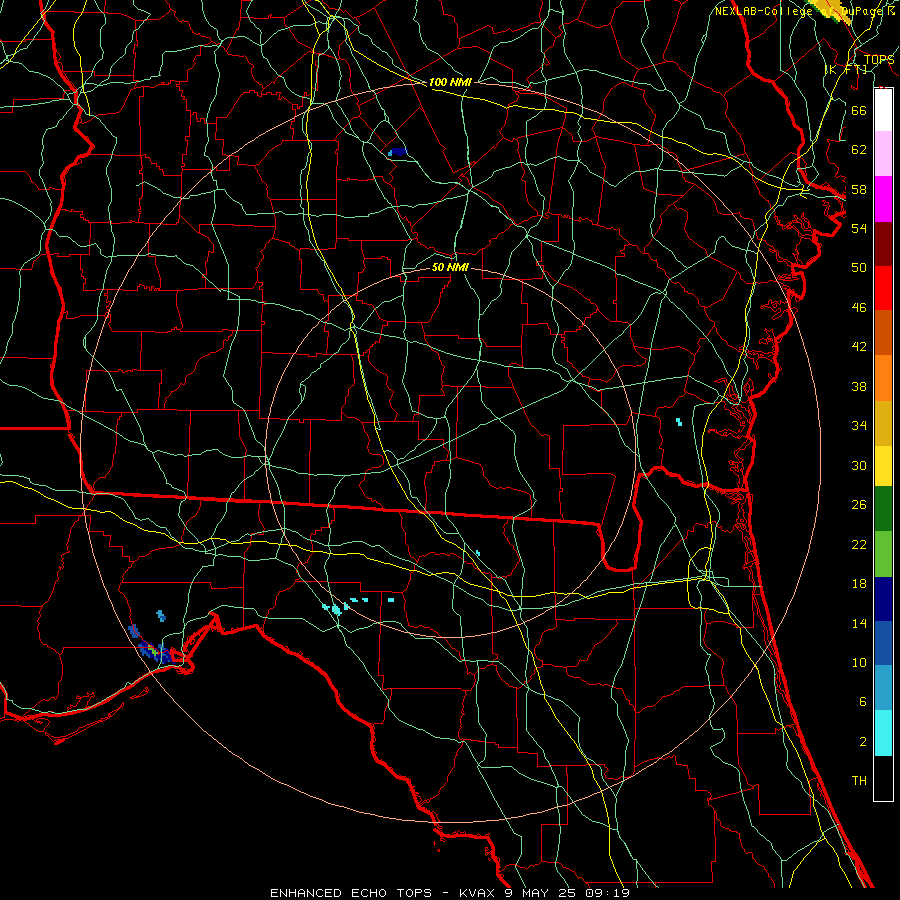Click the yellow-orange echo at the top right corner
900x900 pixels.
(x=831, y=11)
